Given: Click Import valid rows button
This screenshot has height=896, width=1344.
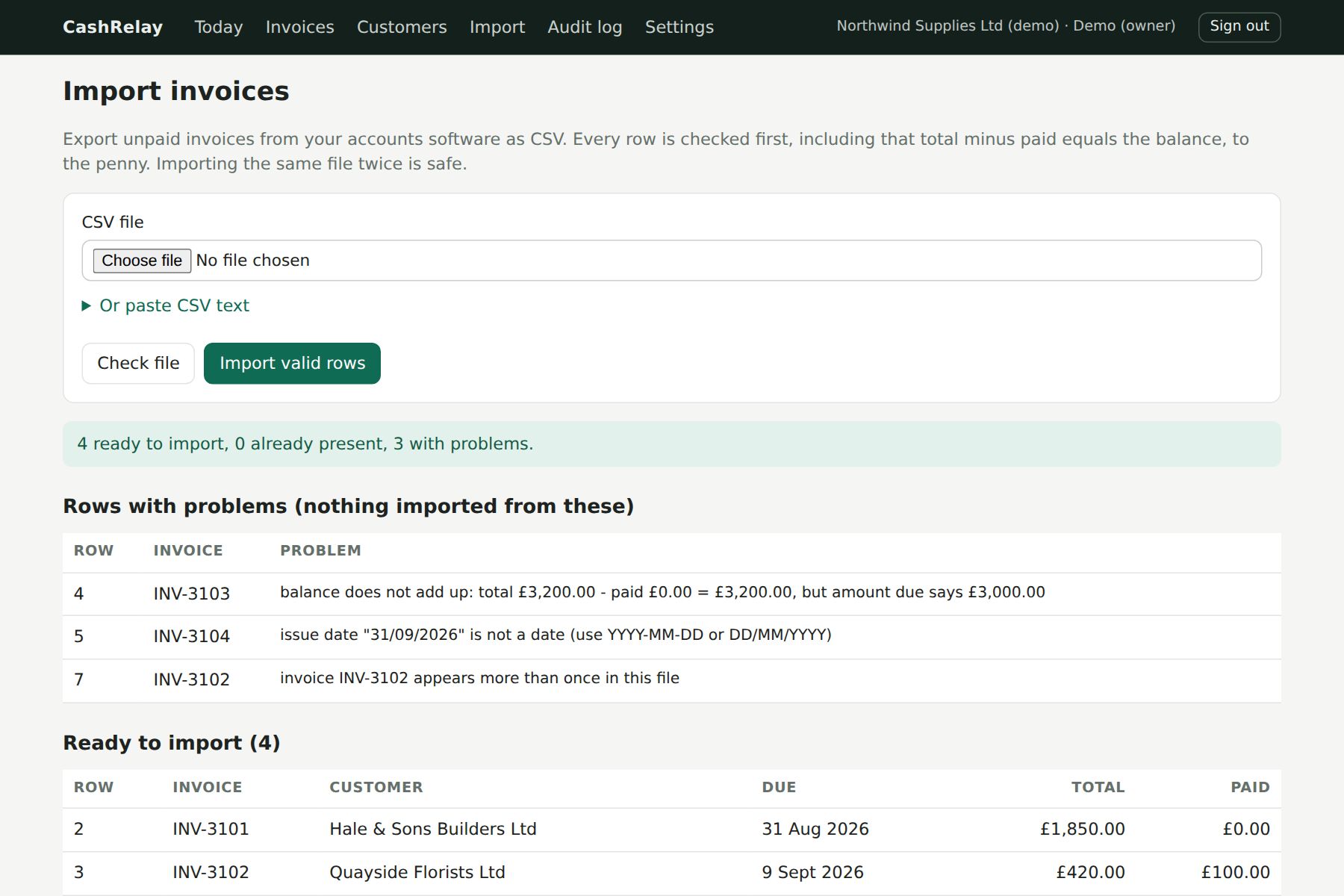Looking at the screenshot, I should click(292, 364).
